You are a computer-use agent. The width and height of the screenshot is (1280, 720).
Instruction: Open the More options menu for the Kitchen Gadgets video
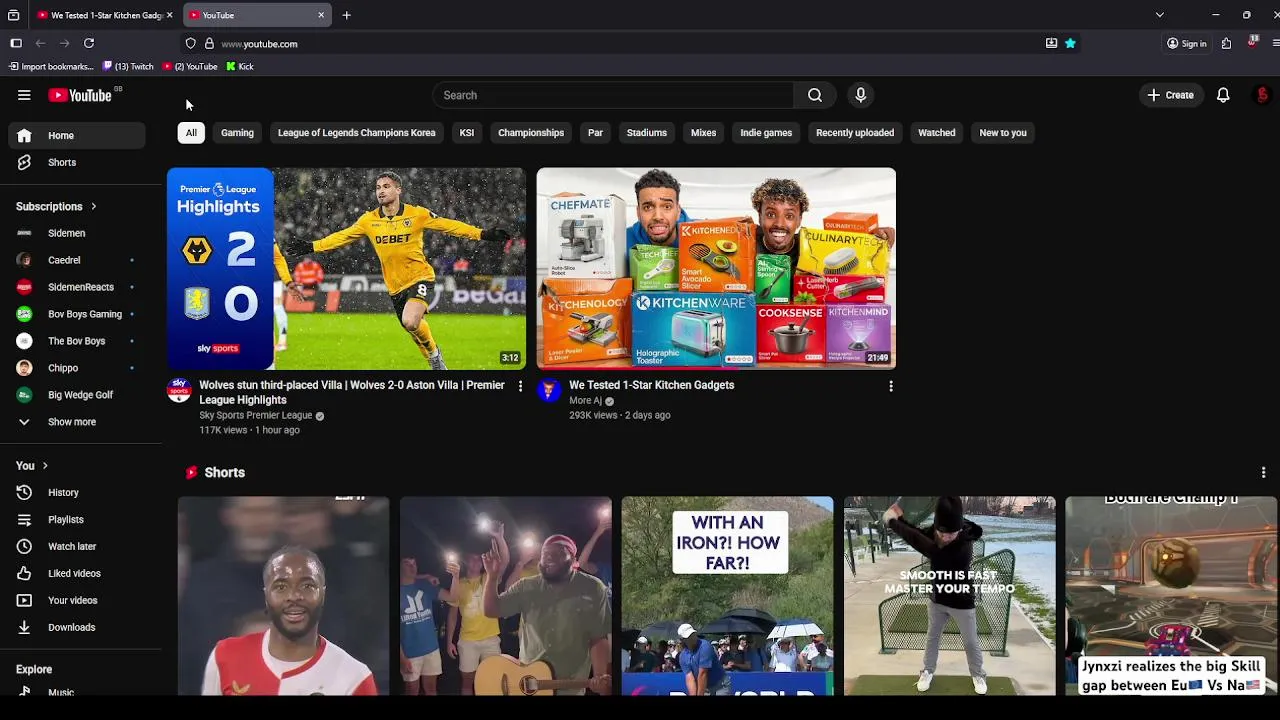[891, 386]
